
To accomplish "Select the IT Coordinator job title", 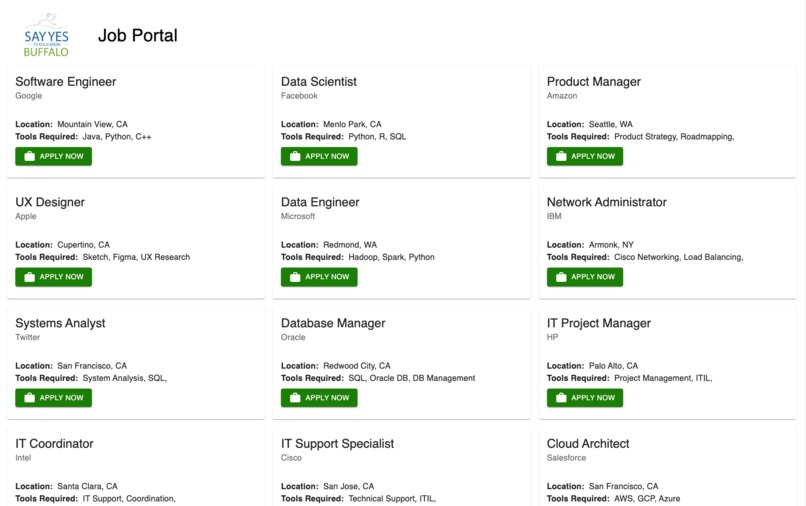I will 54,444.
